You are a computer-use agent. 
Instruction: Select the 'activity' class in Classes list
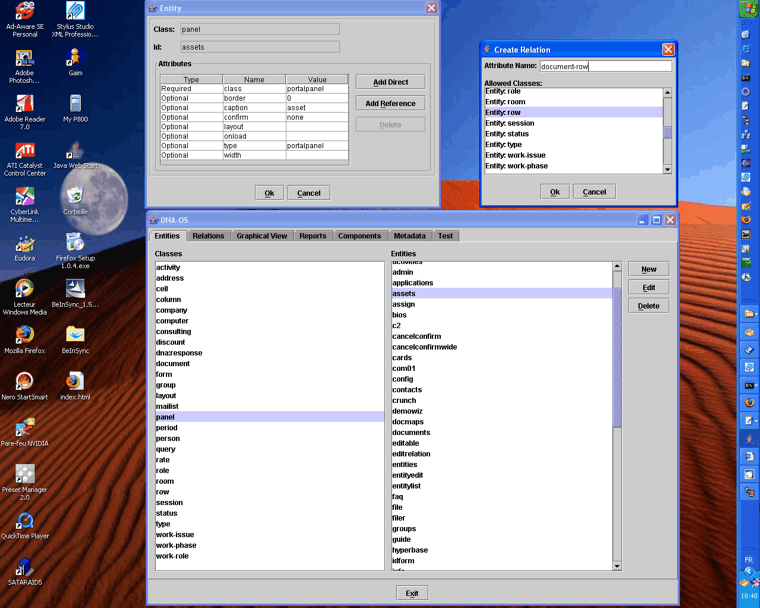point(269,268)
